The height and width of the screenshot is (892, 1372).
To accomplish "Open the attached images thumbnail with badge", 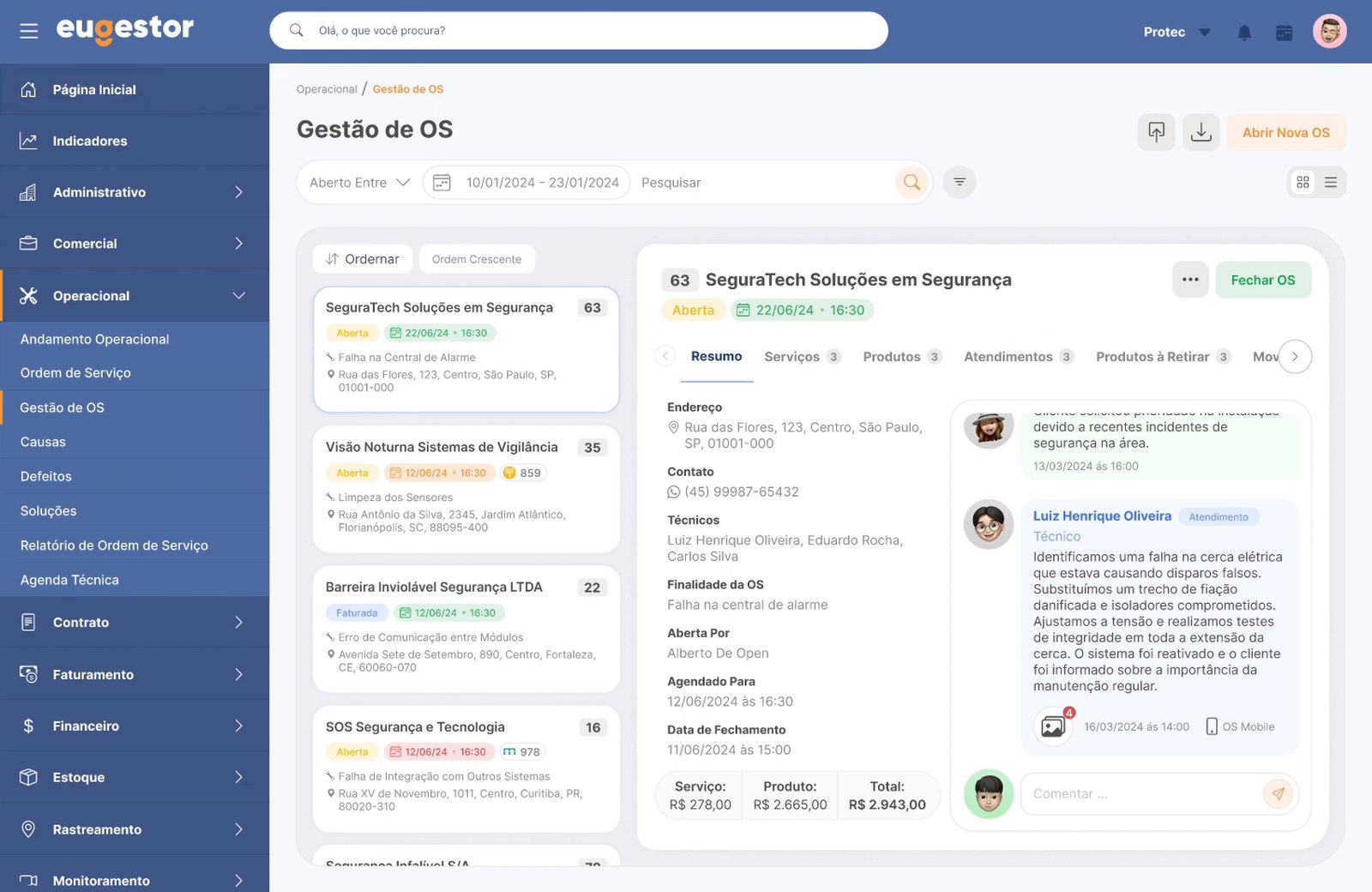I will pyautogui.click(x=1053, y=726).
